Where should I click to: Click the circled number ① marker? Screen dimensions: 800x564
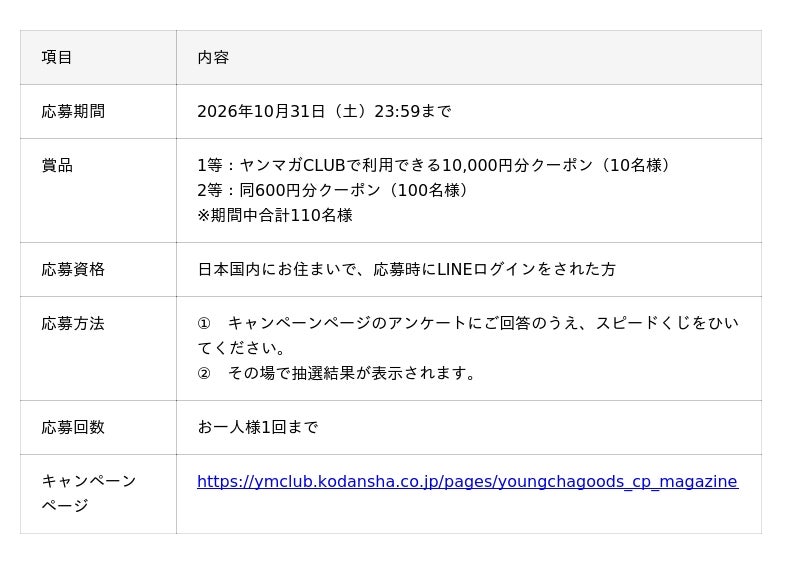tap(204, 324)
